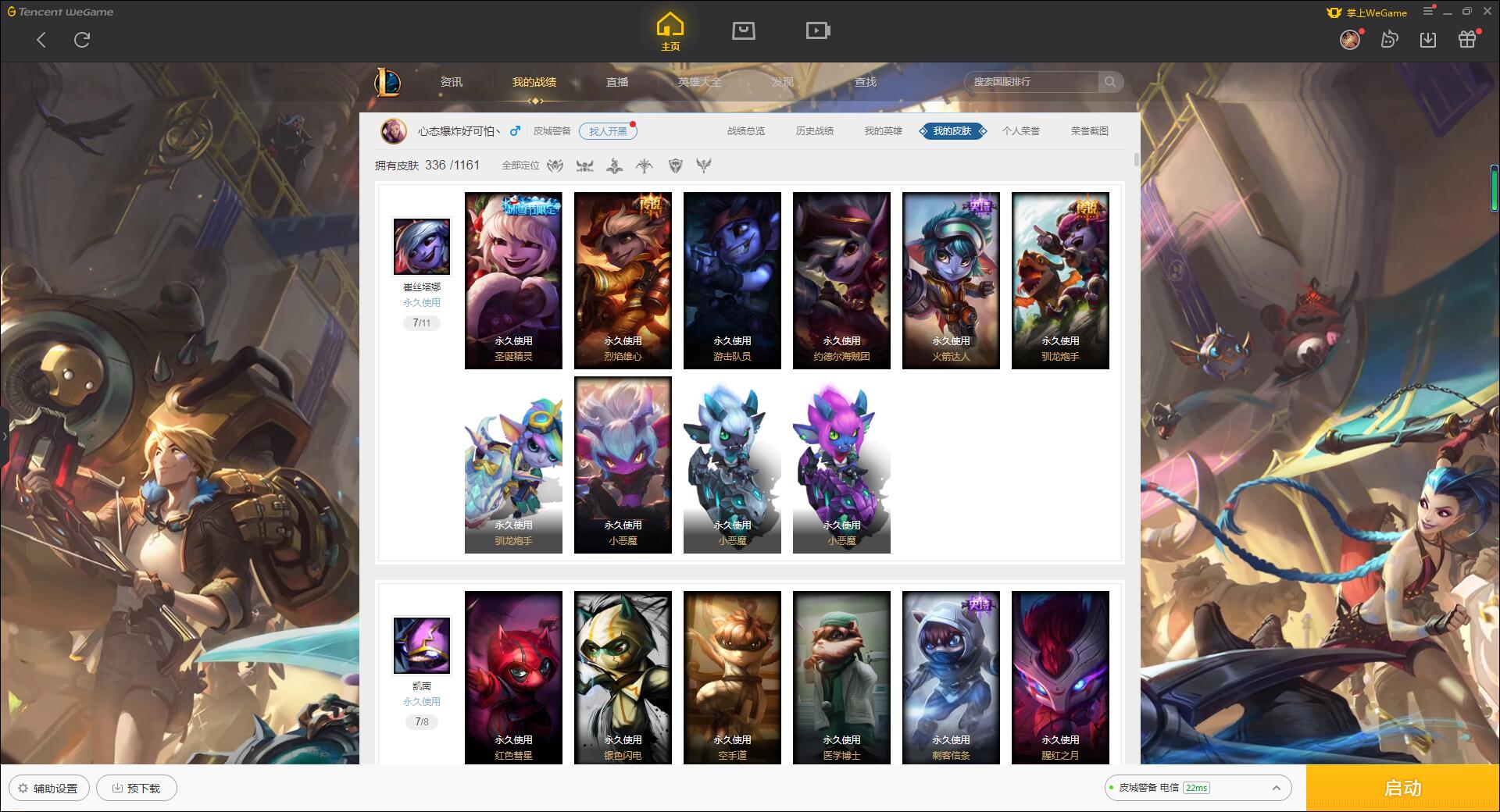Viewport: 1500px width, 812px height.
Task: Filter skins by third role icon
Action: click(615, 166)
